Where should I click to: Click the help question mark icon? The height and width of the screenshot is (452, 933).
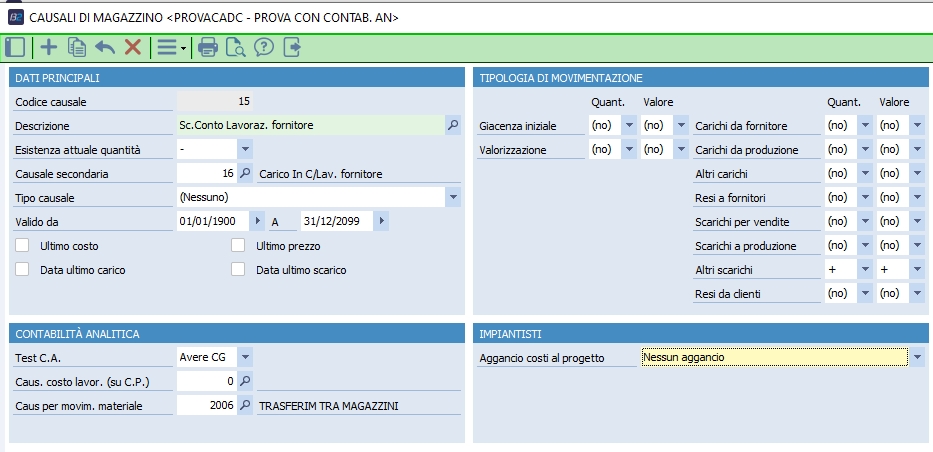click(x=264, y=46)
